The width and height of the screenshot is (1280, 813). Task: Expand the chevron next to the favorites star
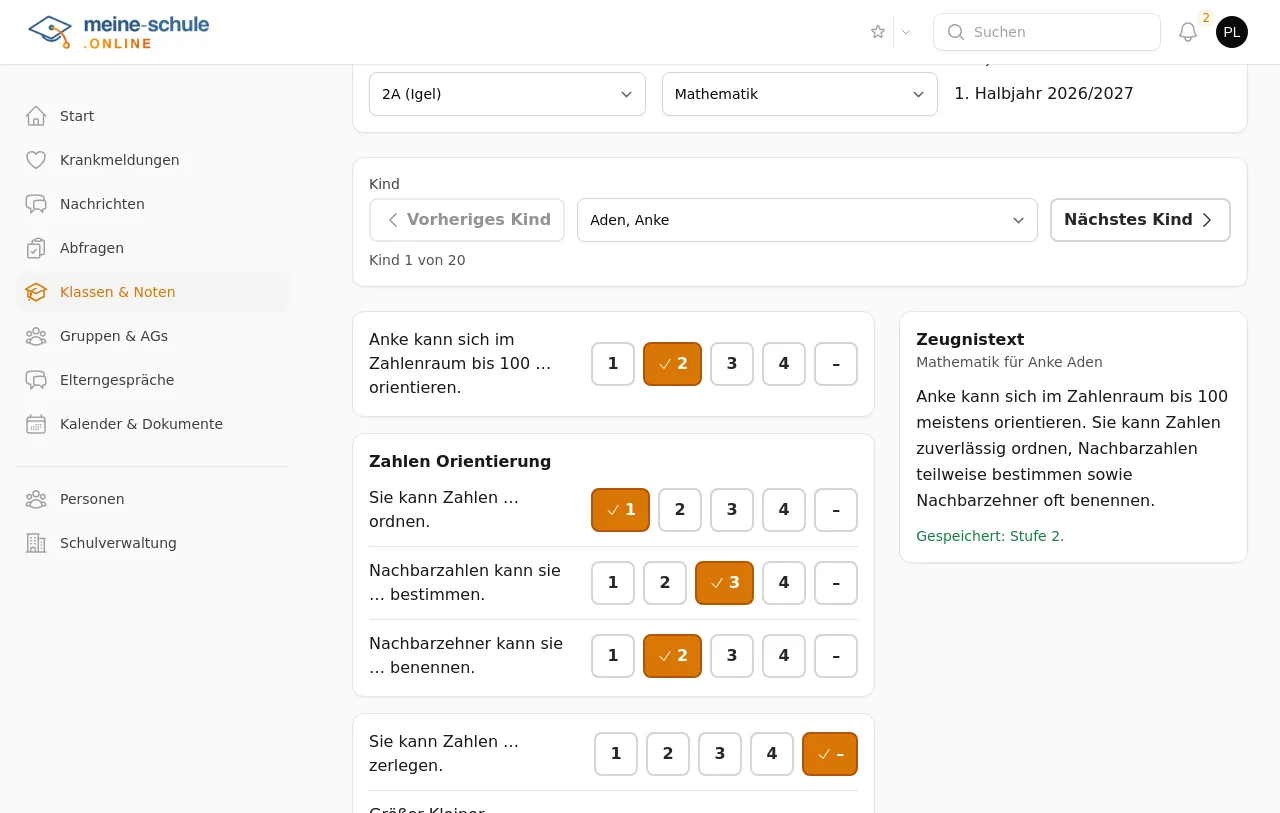(906, 32)
